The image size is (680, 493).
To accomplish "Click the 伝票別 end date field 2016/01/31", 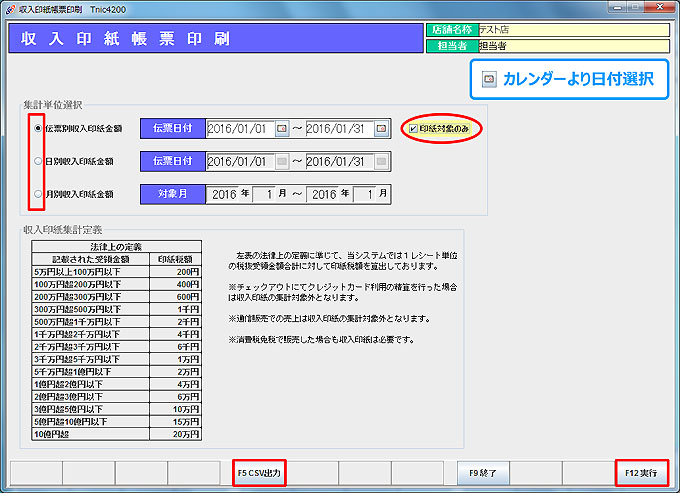I will coord(339,128).
